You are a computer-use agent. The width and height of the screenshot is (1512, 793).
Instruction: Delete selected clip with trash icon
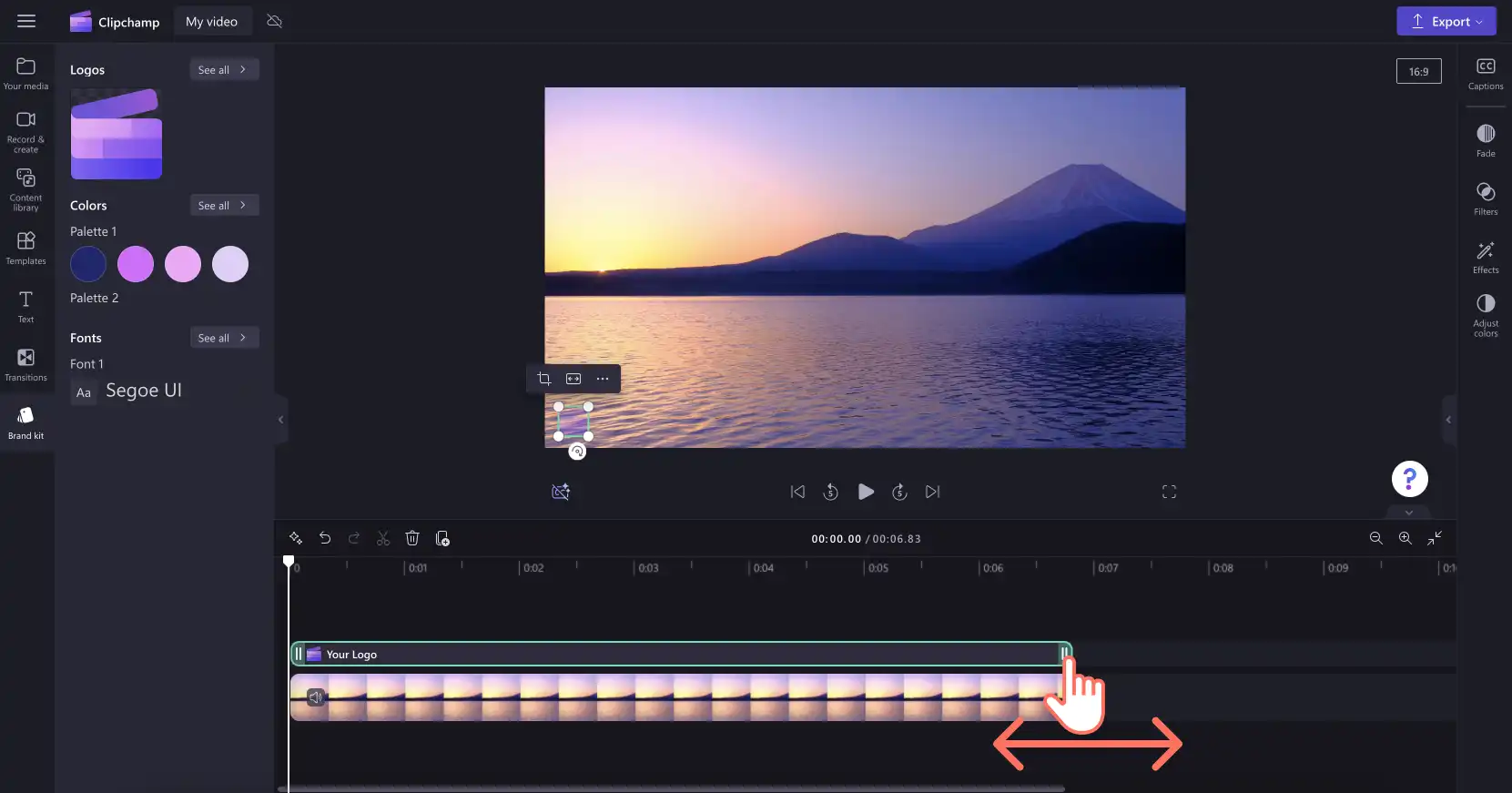412,538
